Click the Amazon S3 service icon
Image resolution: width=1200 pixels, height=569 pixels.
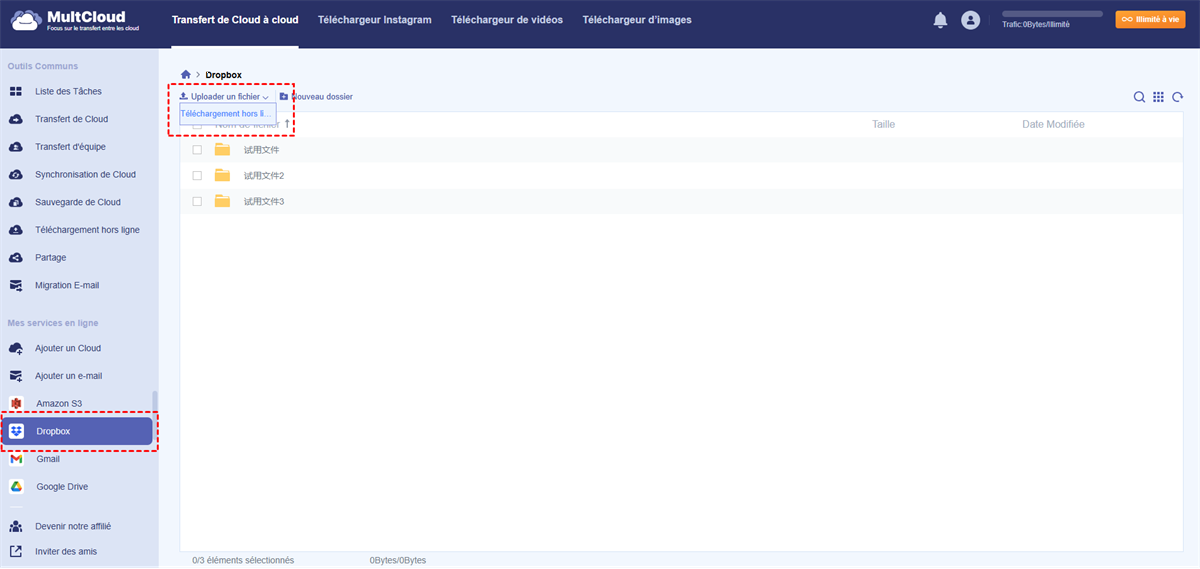[x=16, y=403]
